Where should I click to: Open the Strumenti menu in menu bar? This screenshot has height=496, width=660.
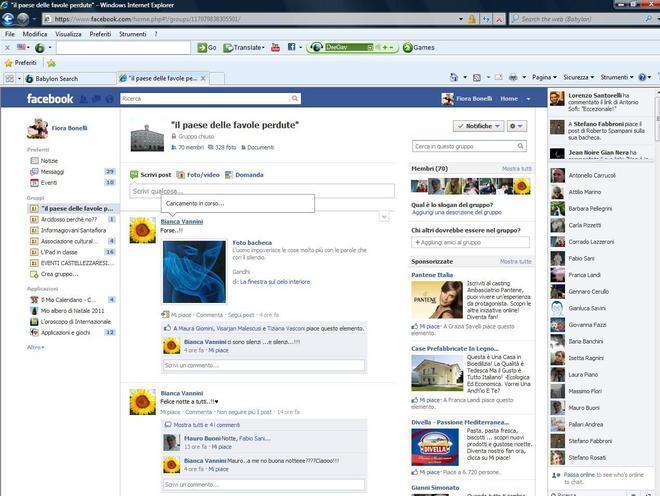click(x=133, y=34)
